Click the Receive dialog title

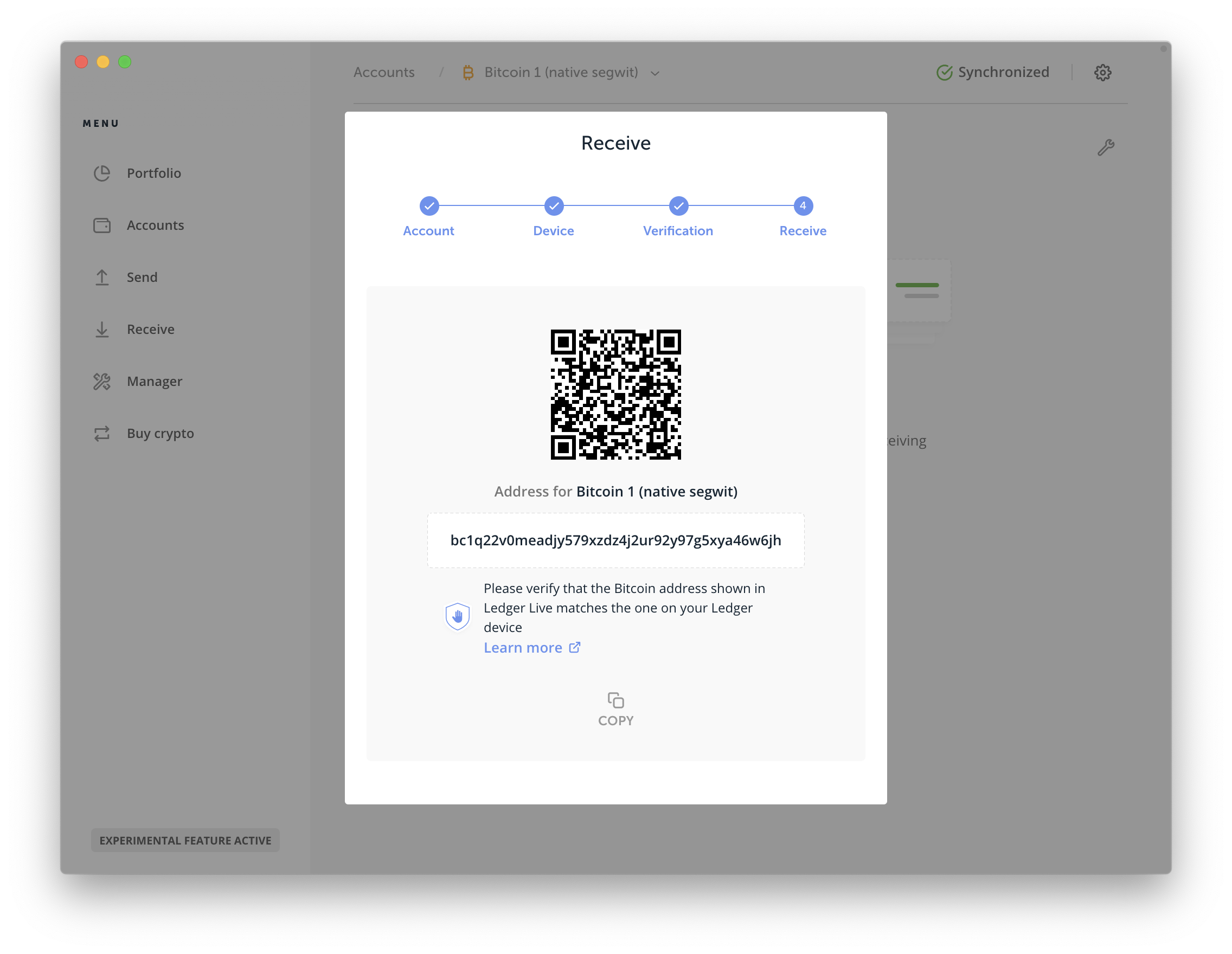point(615,143)
